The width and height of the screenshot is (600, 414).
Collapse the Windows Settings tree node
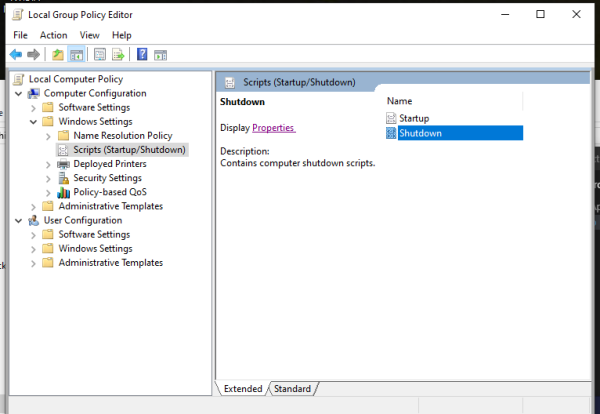(34, 122)
